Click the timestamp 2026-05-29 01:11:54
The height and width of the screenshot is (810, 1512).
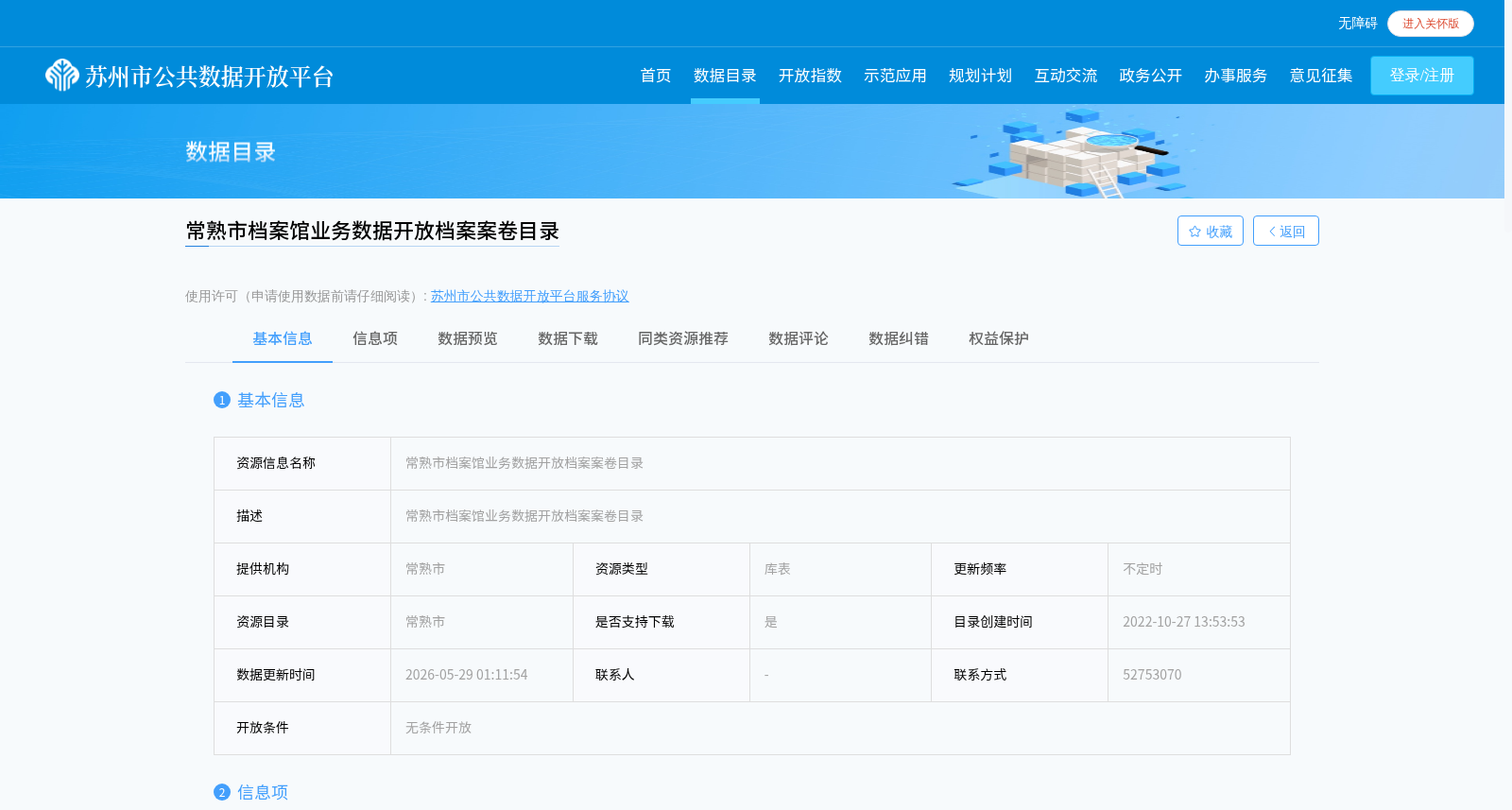(467, 675)
